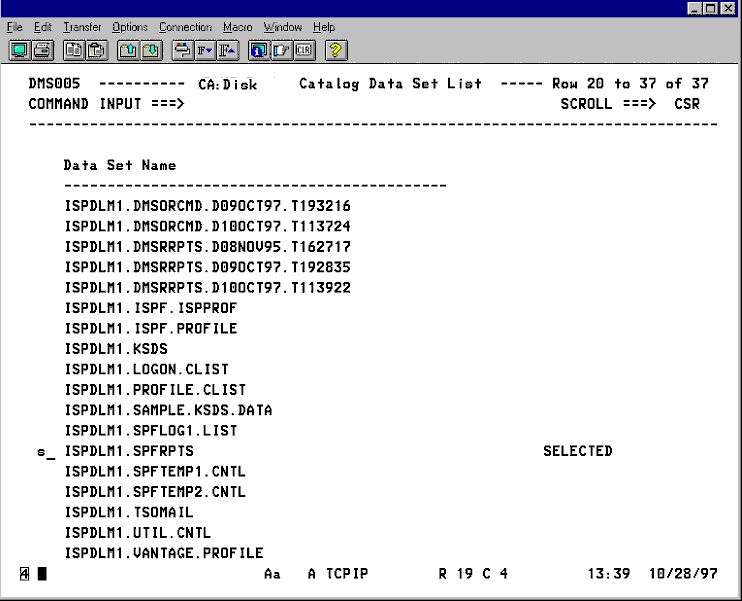
Task: Click the COMMAND INPUT field
Action: [369, 104]
